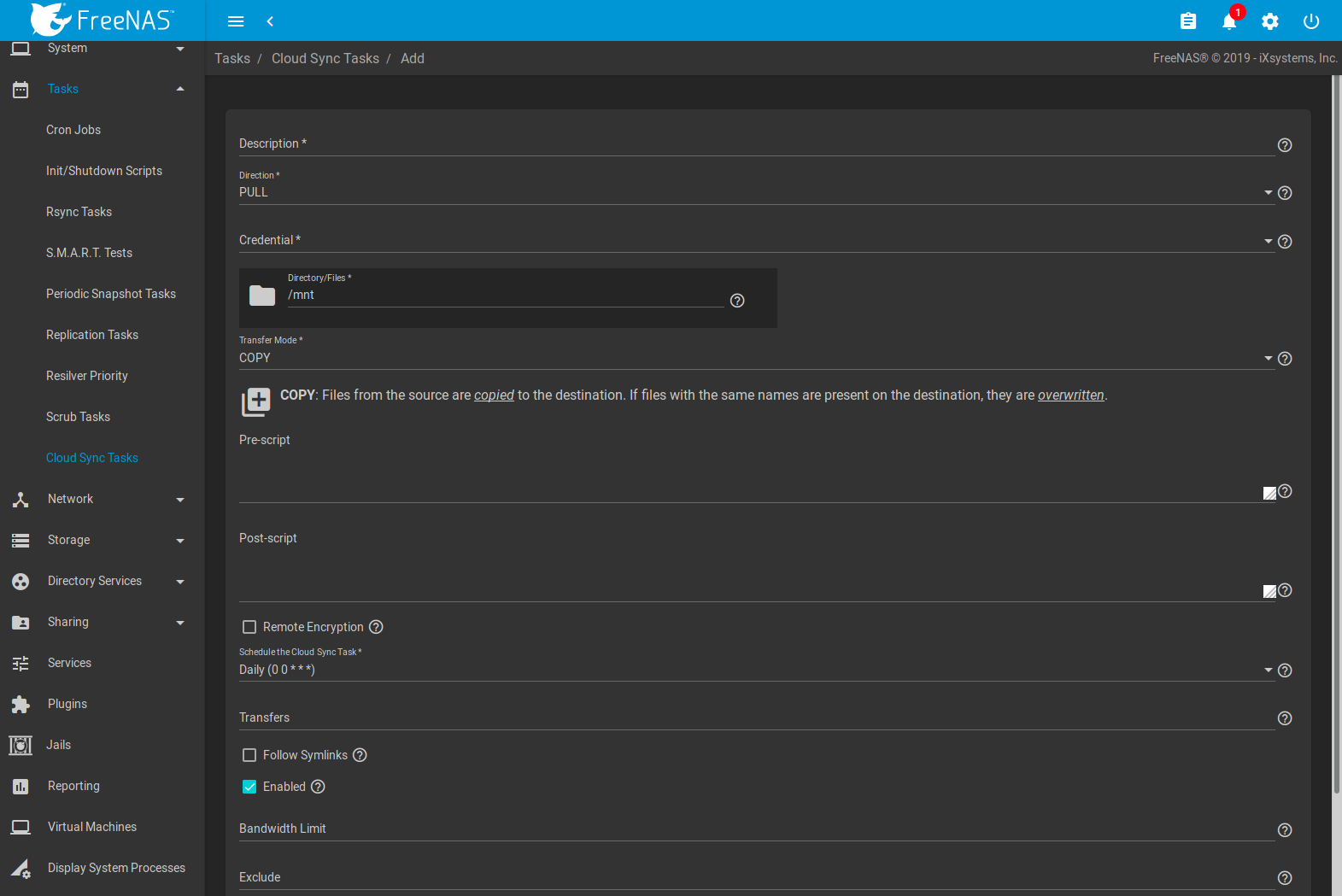Viewport: 1342px width, 896px height.
Task: Show help for the schedule field
Action: 1285,671
